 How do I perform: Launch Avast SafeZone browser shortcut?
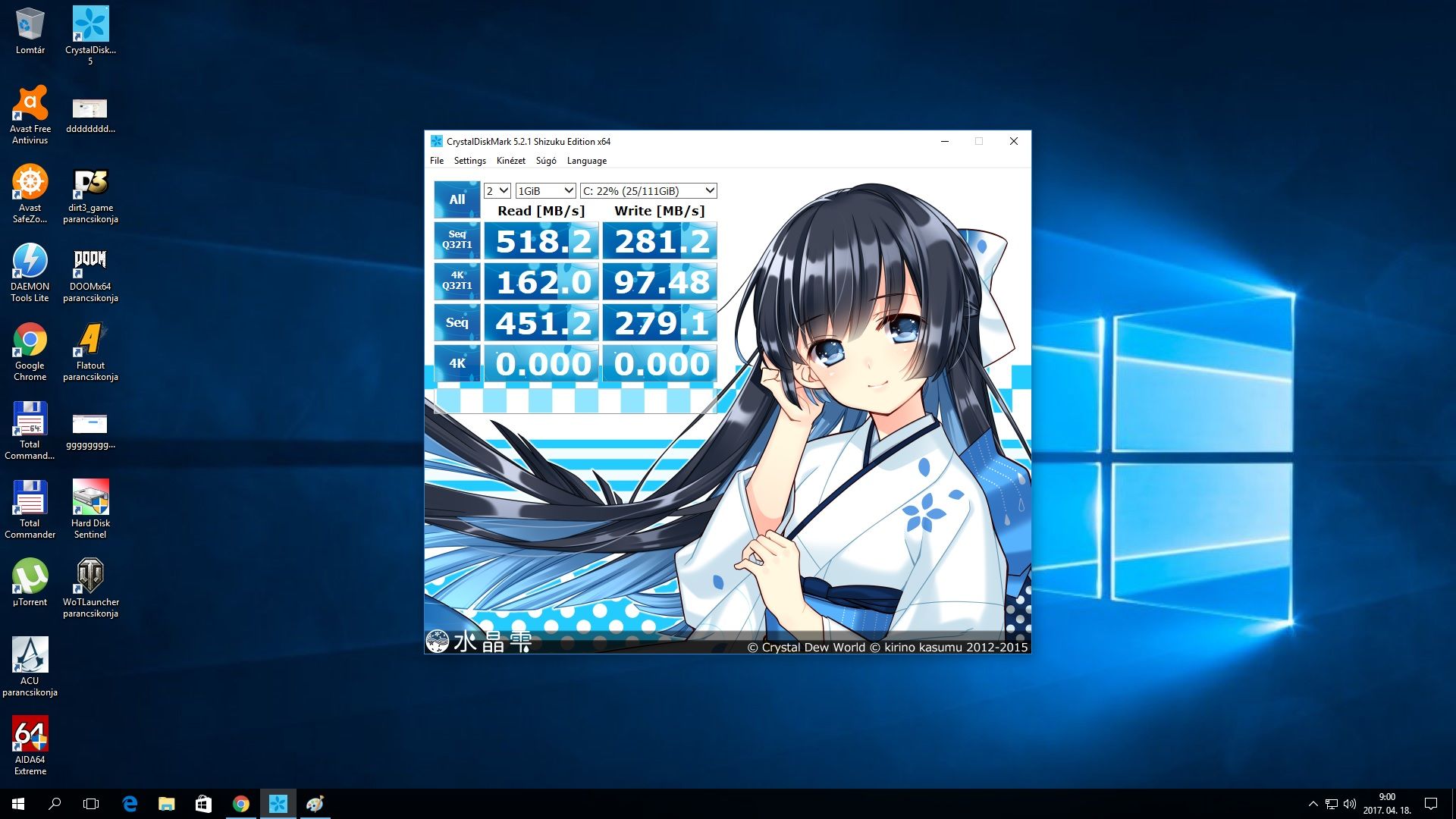[30, 193]
